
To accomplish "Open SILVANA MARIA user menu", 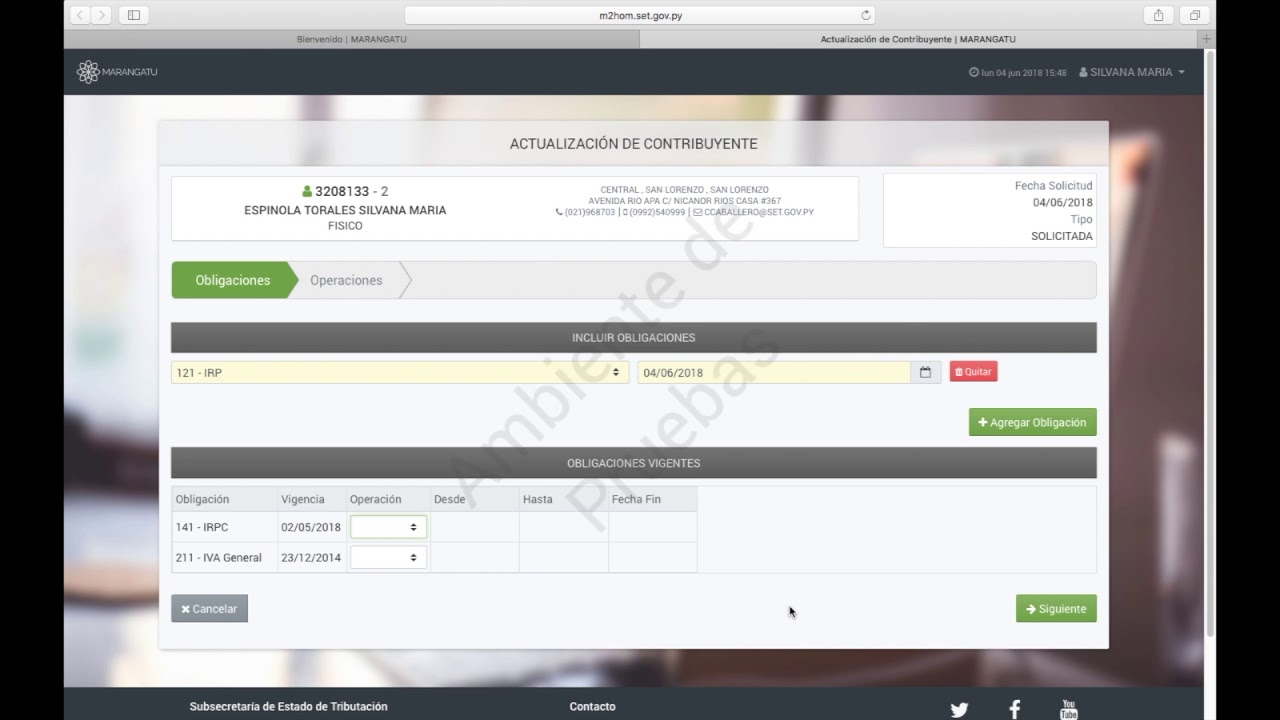I will [1132, 72].
